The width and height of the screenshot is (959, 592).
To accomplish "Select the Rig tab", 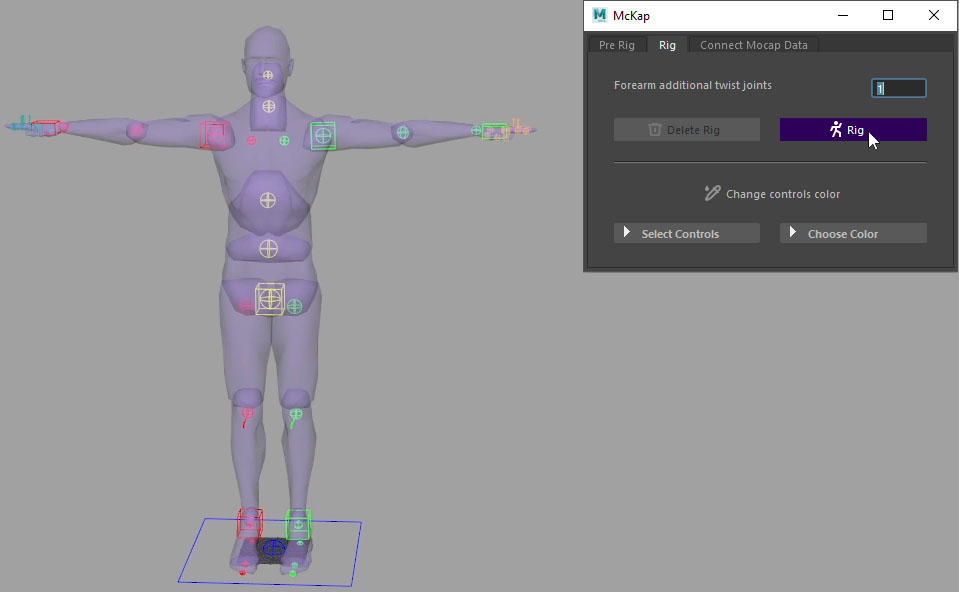I will point(667,45).
